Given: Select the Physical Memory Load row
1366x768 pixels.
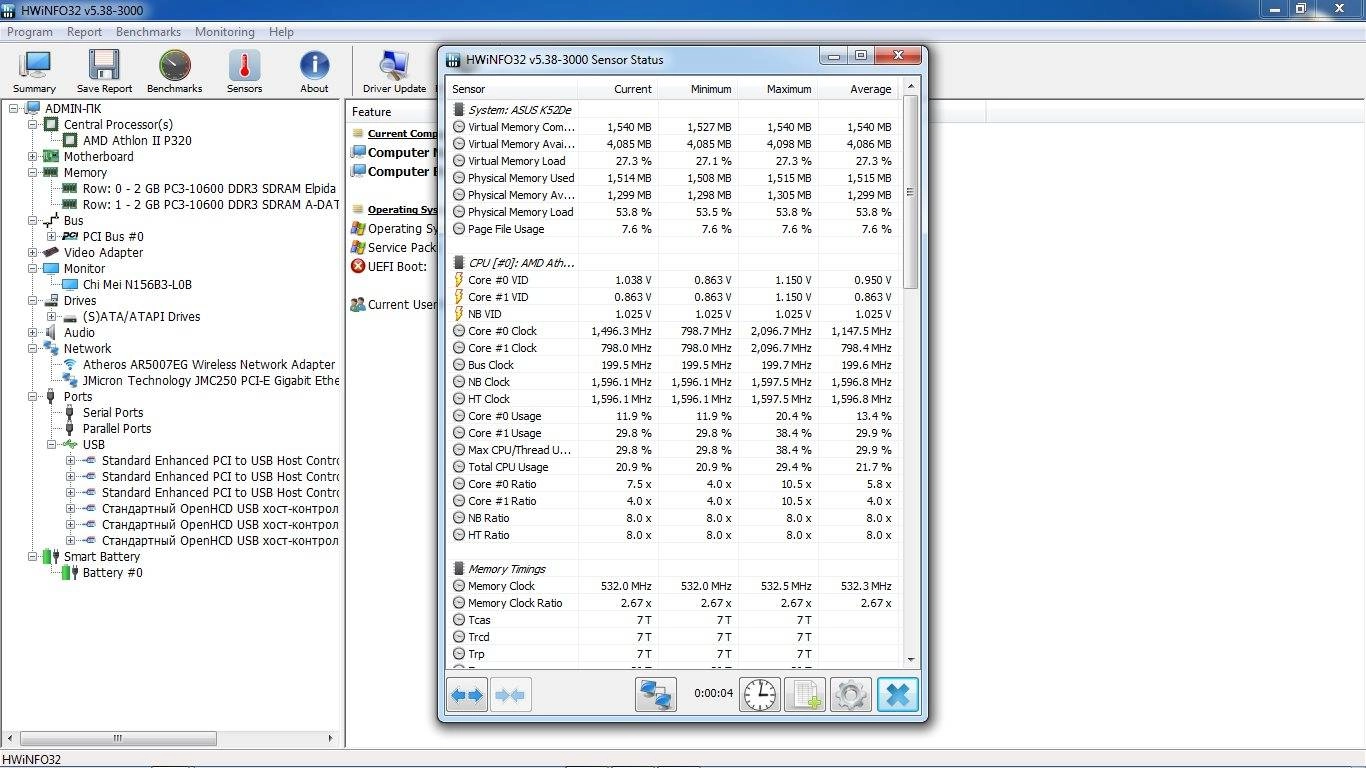Looking at the screenshot, I should point(672,212).
